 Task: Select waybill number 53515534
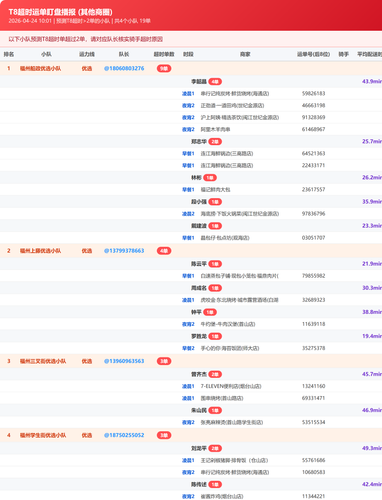[x=313, y=422]
